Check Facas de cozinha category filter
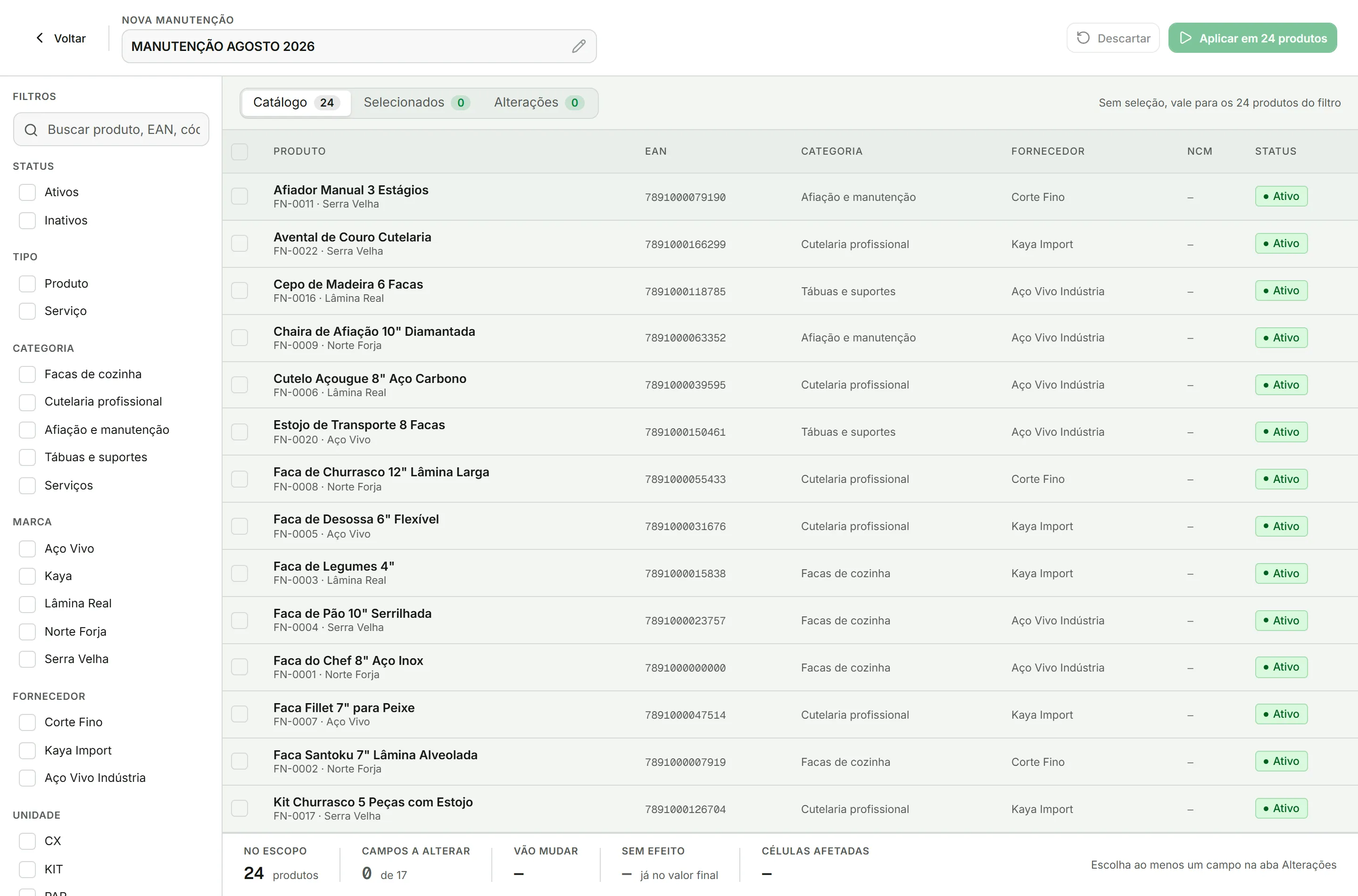 pos(27,374)
